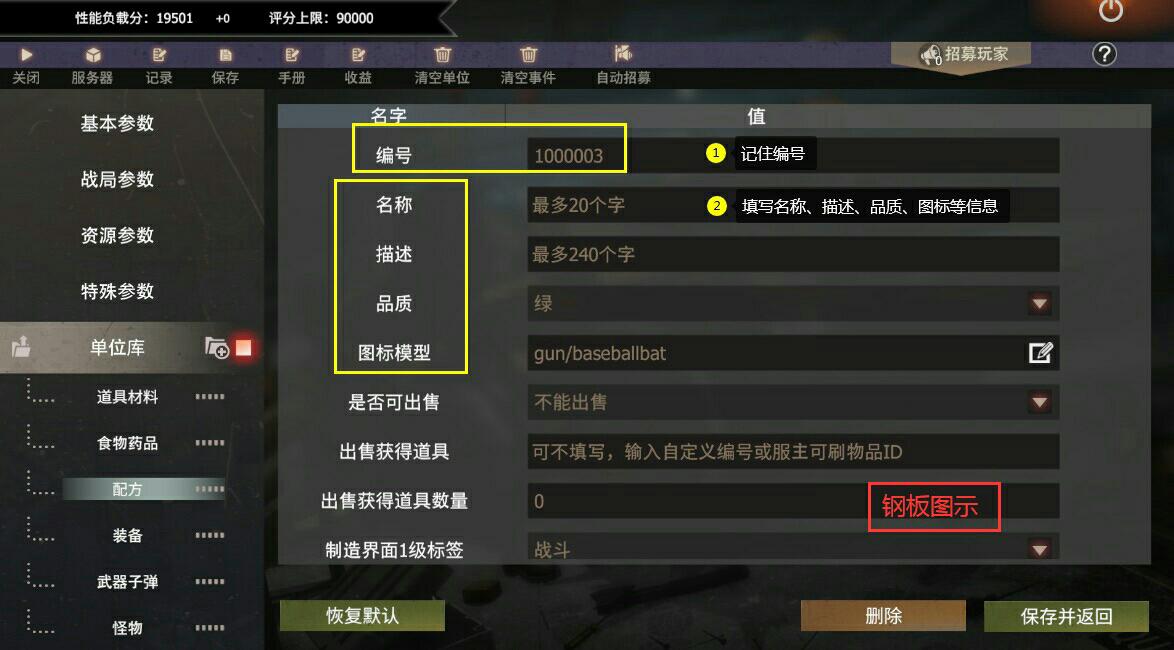
Task: Open the help question mark icon
Action: click(x=1104, y=54)
